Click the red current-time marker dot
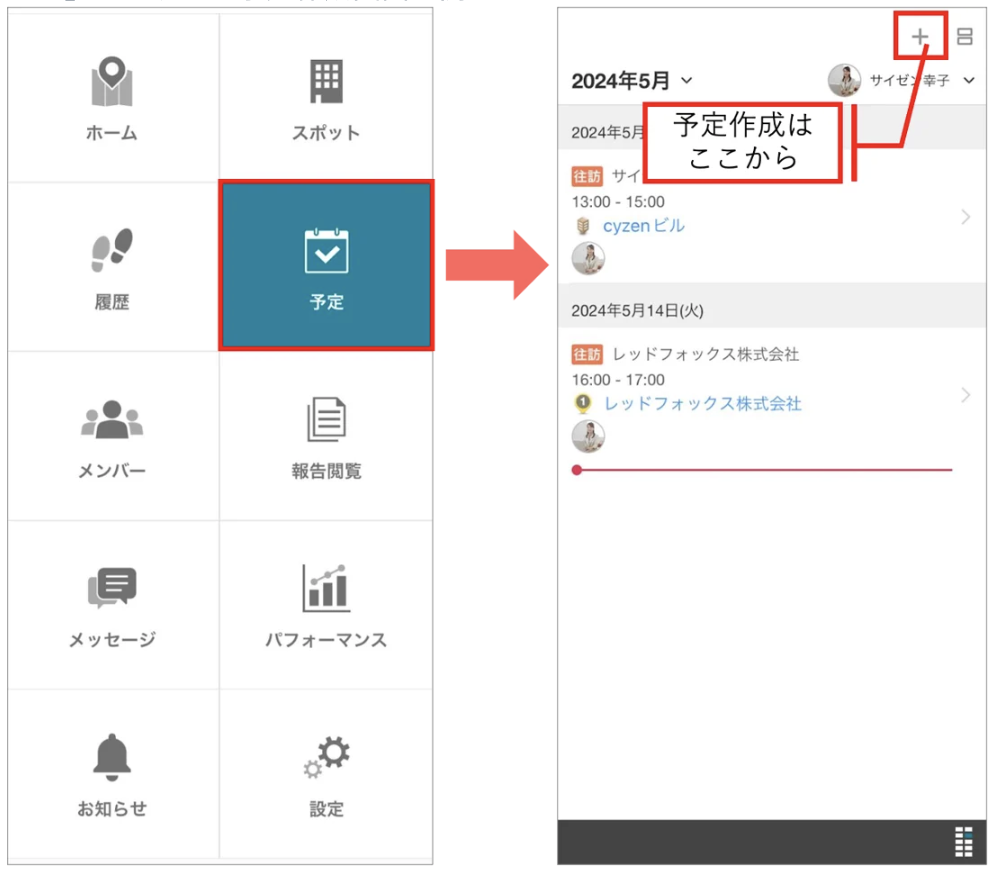This screenshot has width=998, height=878. pyautogui.click(x=577, y=470)
